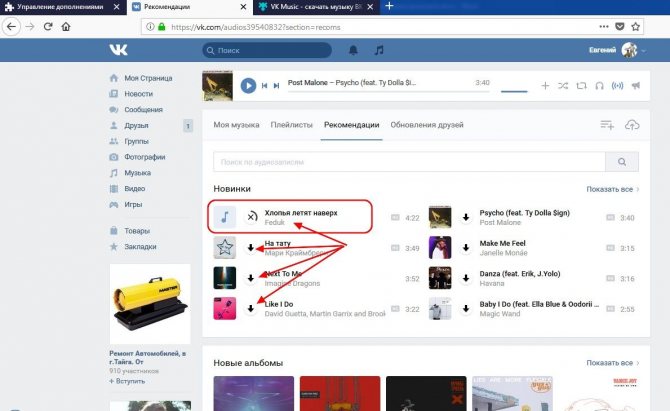Toggle audio broadcast to status
The height and width of the screenshot is (411, 670).
(616, 86)
